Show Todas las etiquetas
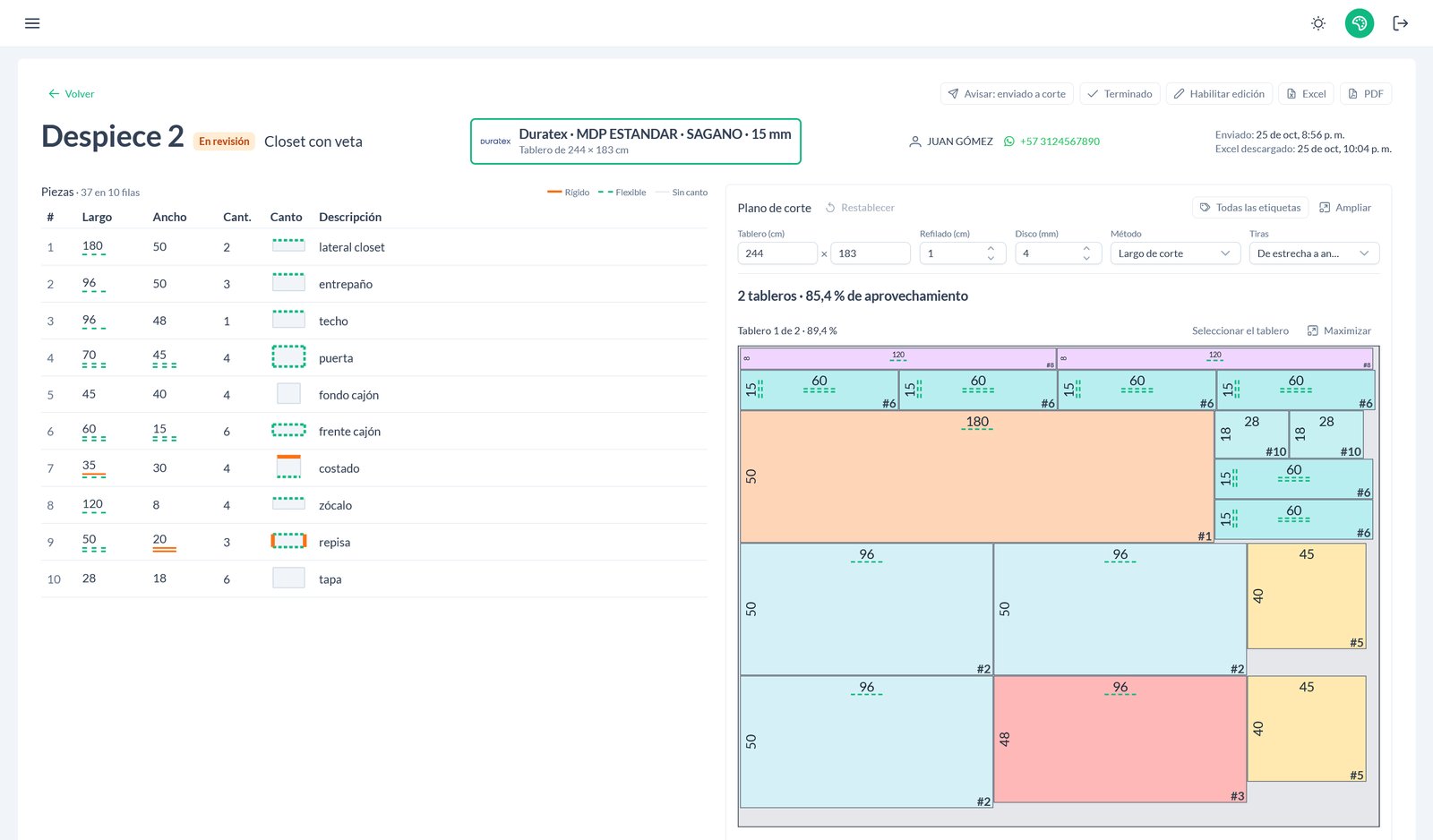 click(x=1250, y=208)
